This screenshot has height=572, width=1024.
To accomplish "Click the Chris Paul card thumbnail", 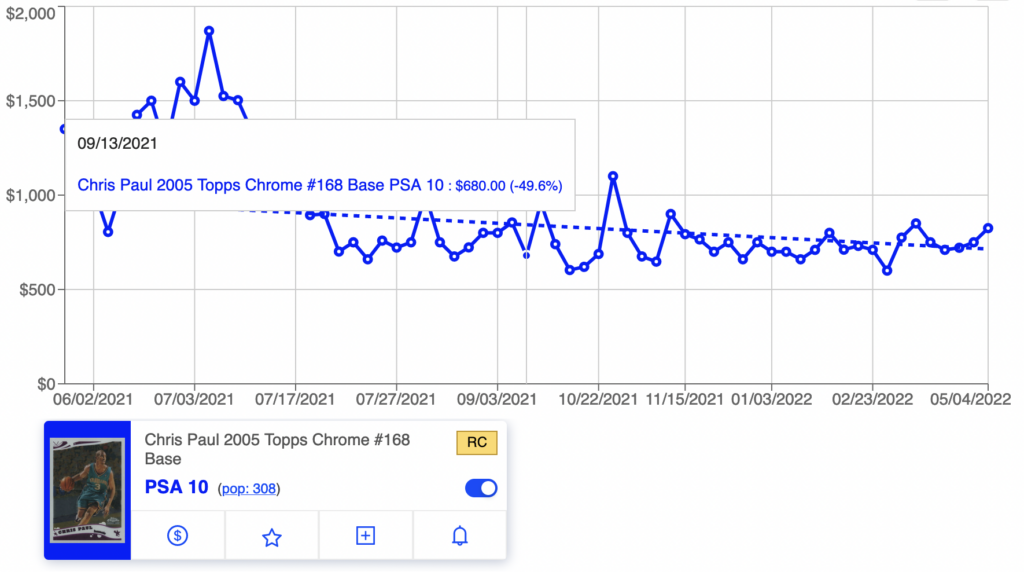I will pyautogui.click(x=88, y=490).
